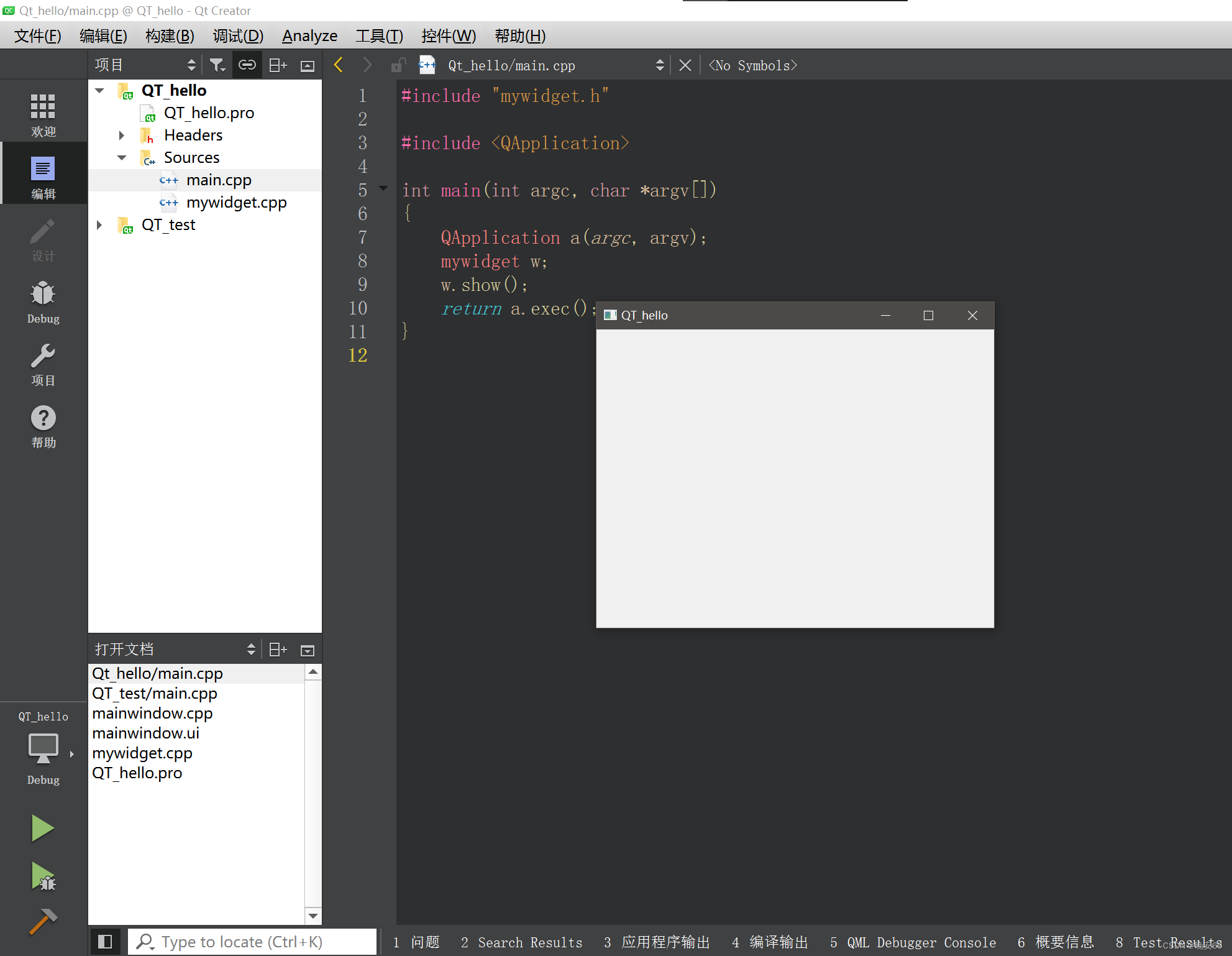
Task: Open QT_hello.pro in open documents list
Action: (x=196, y=773)
